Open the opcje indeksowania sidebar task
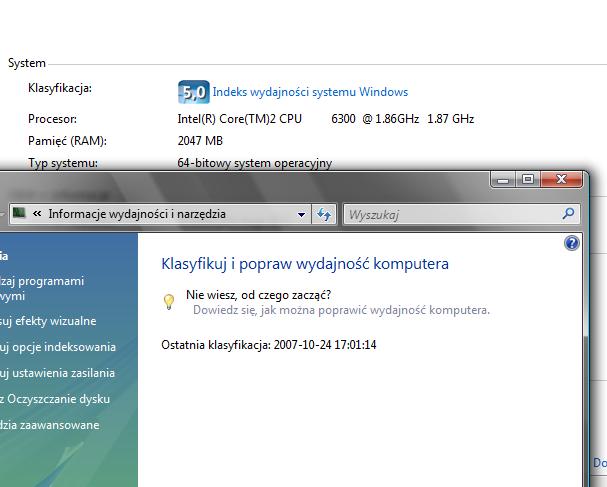This screenshot has height=487, width=607. tap(58, 347)
